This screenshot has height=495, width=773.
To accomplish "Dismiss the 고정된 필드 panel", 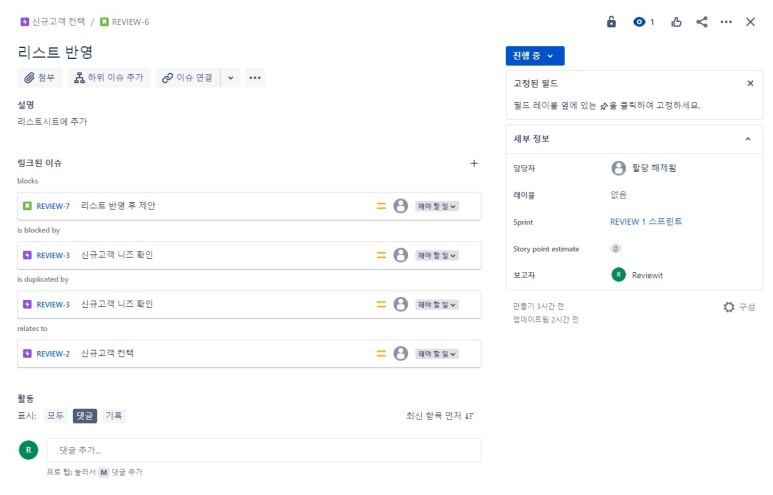I will (751, 84).
